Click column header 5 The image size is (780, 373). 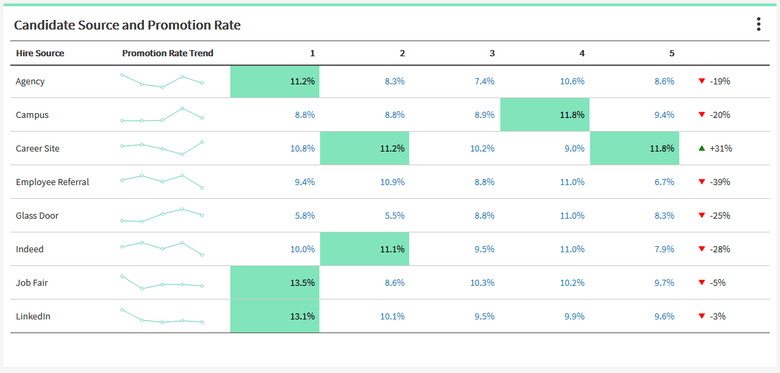click(x=672, y=53)
